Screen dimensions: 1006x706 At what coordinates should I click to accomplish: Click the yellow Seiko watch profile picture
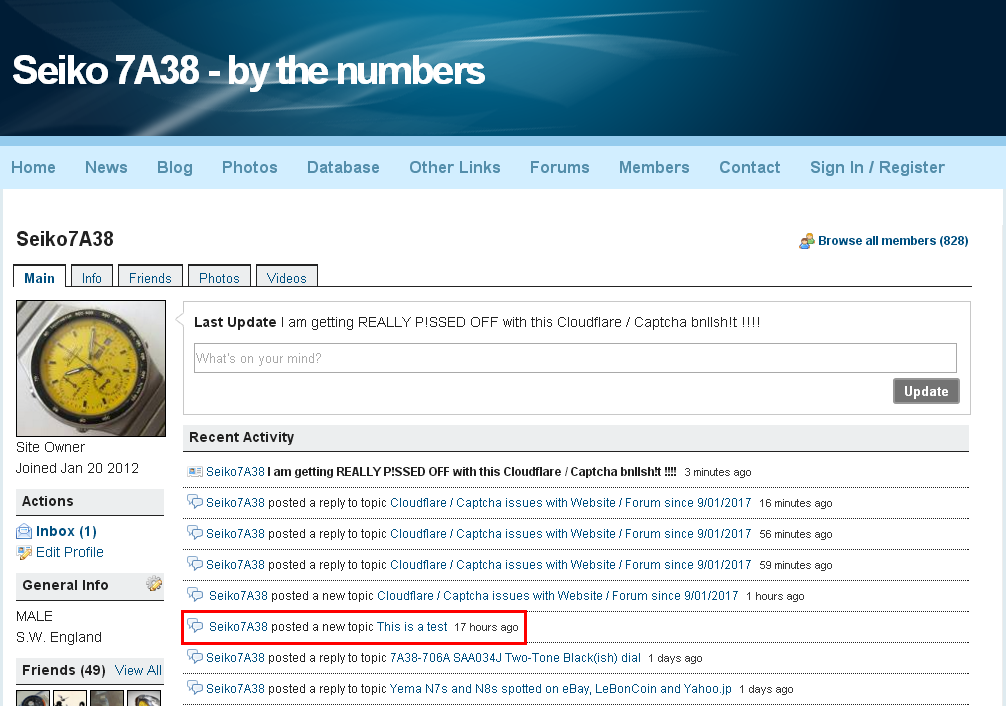(x=91, y=368)
